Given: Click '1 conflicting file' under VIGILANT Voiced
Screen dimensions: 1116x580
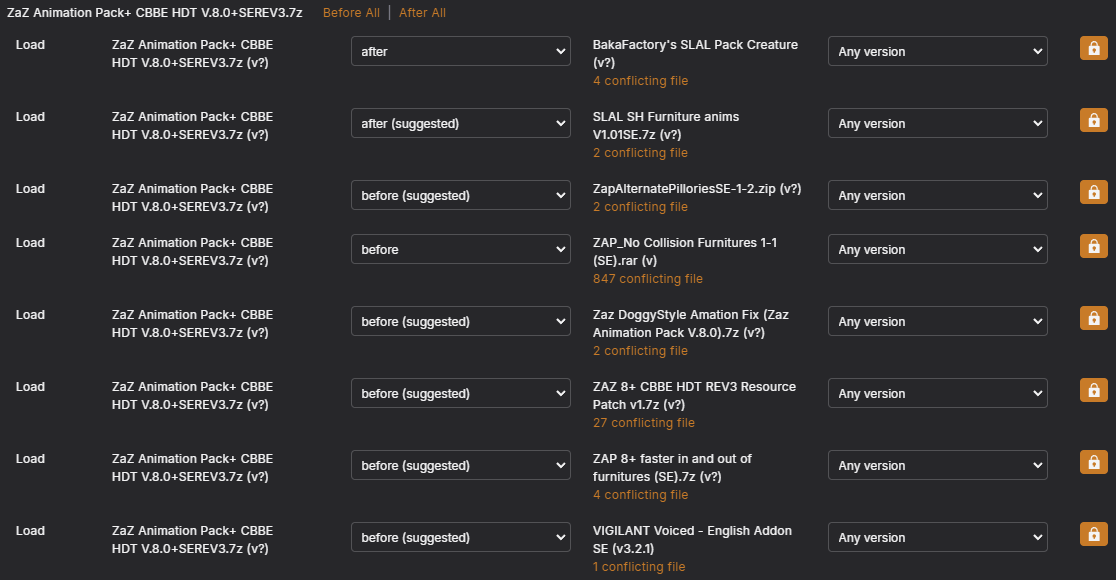Looking at the screenshot, I should click(x=639, y=566).
